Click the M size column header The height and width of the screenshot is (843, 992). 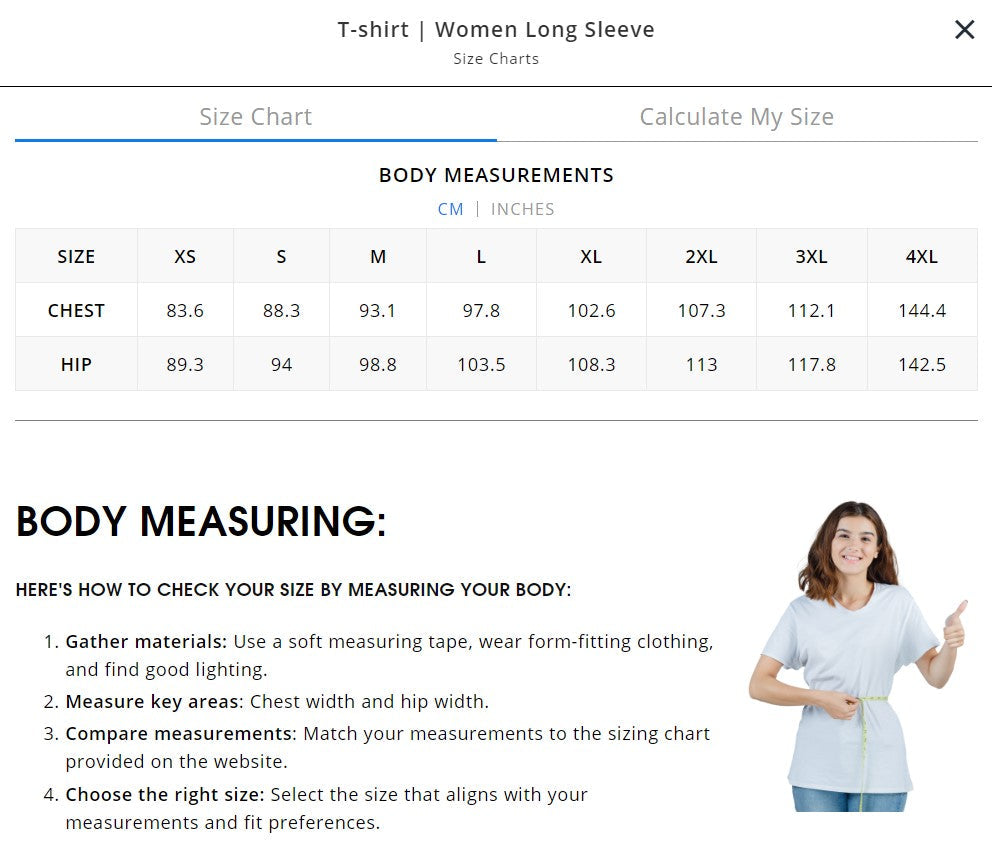point(378,256)
